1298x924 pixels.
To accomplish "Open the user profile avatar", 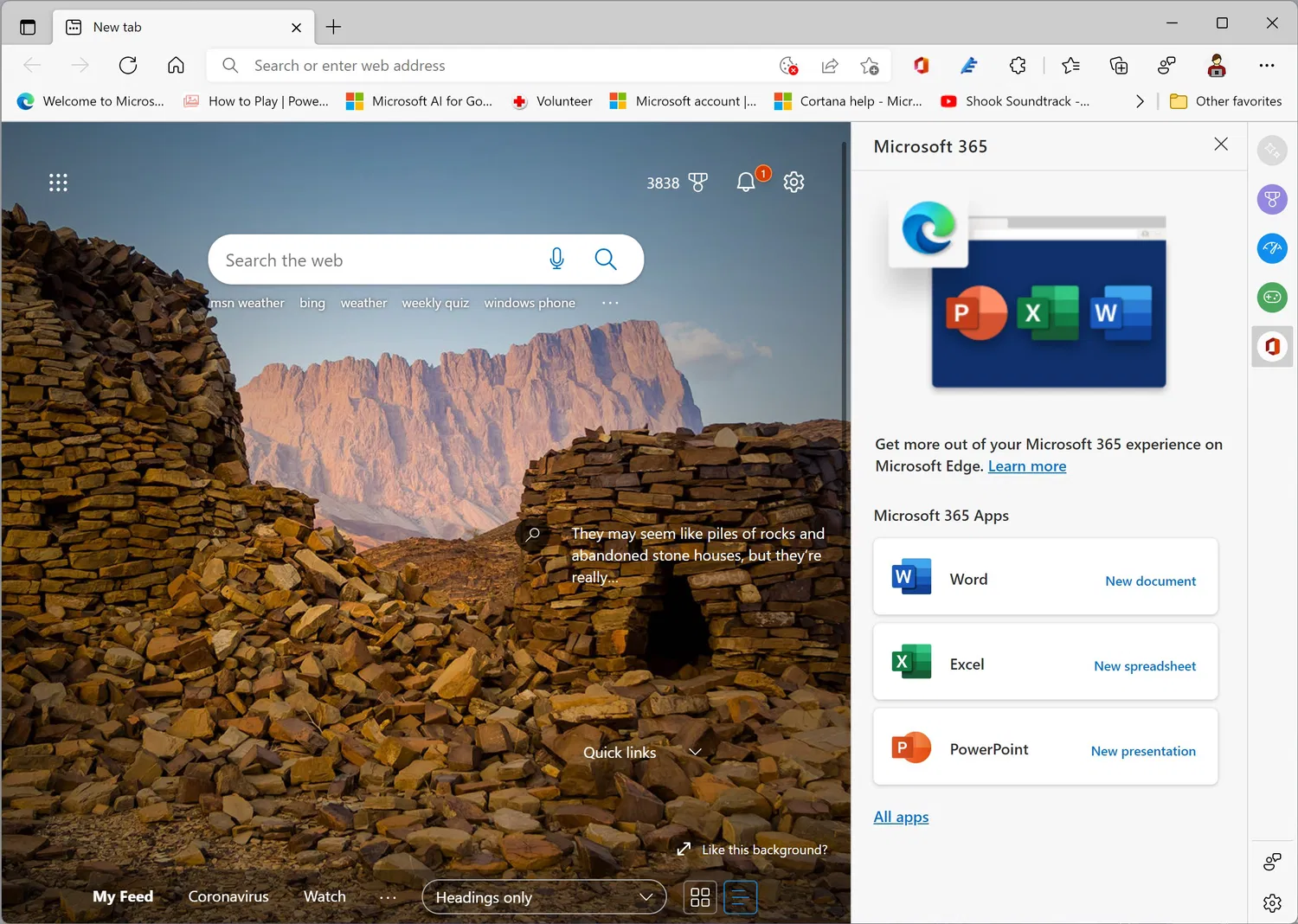I will point(1217,66).
